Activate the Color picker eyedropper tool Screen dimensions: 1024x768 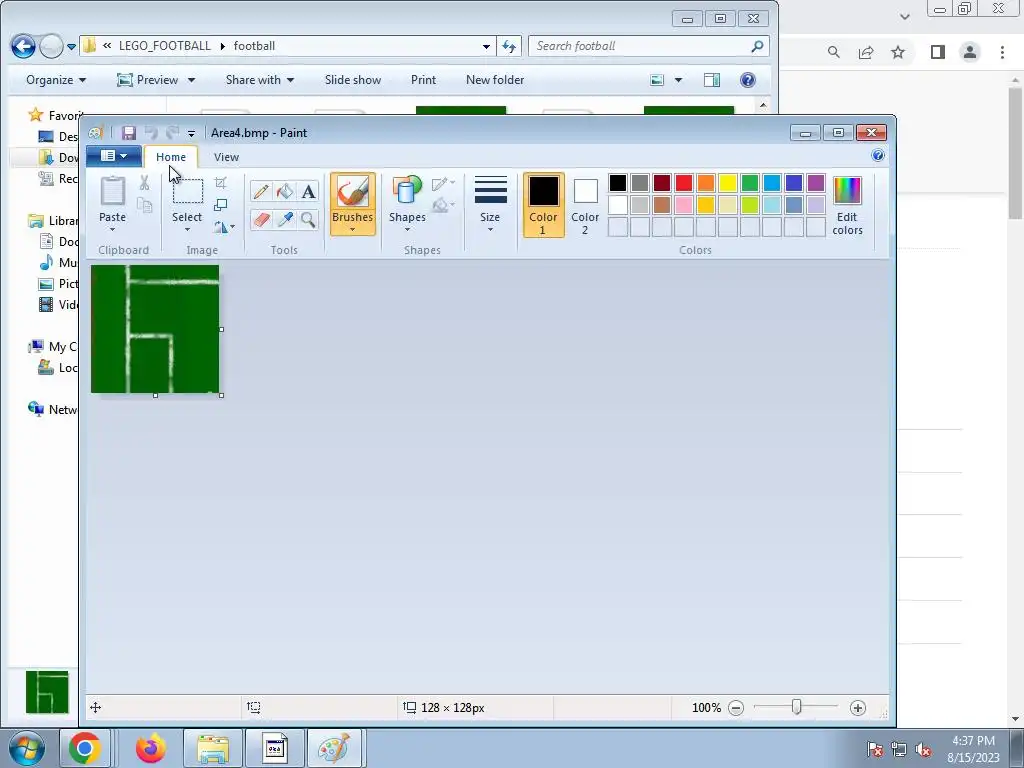coord(285,219)
